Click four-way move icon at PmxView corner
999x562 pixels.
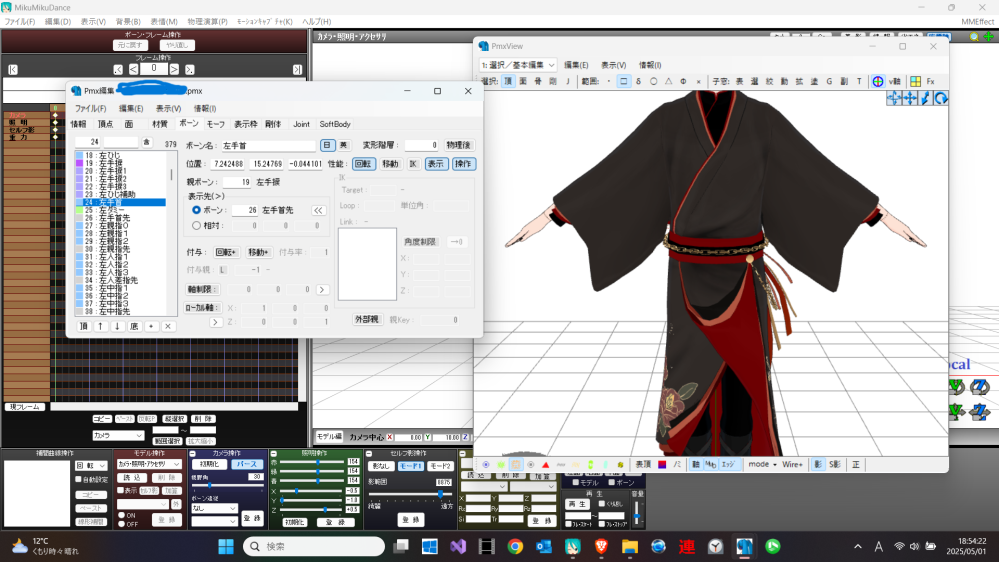[910, 98]
